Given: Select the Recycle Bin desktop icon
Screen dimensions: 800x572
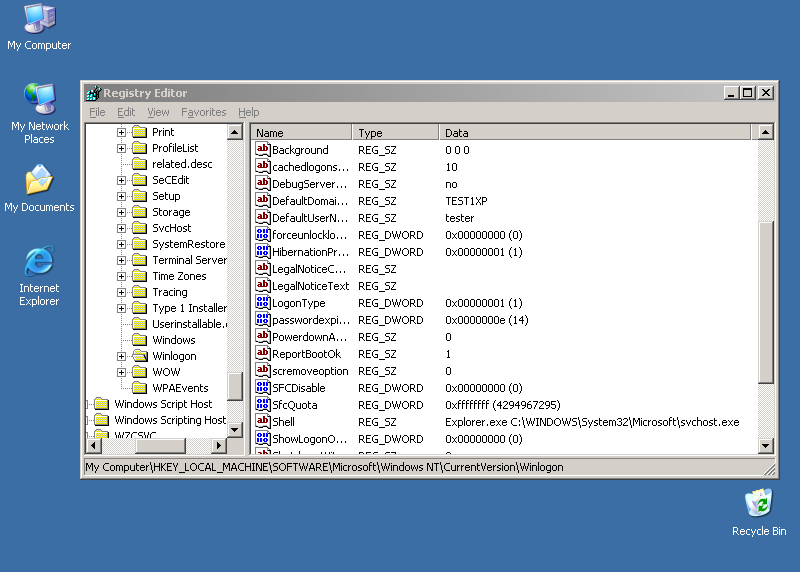Looking at the screenshot, I should [x=759, y=512].
